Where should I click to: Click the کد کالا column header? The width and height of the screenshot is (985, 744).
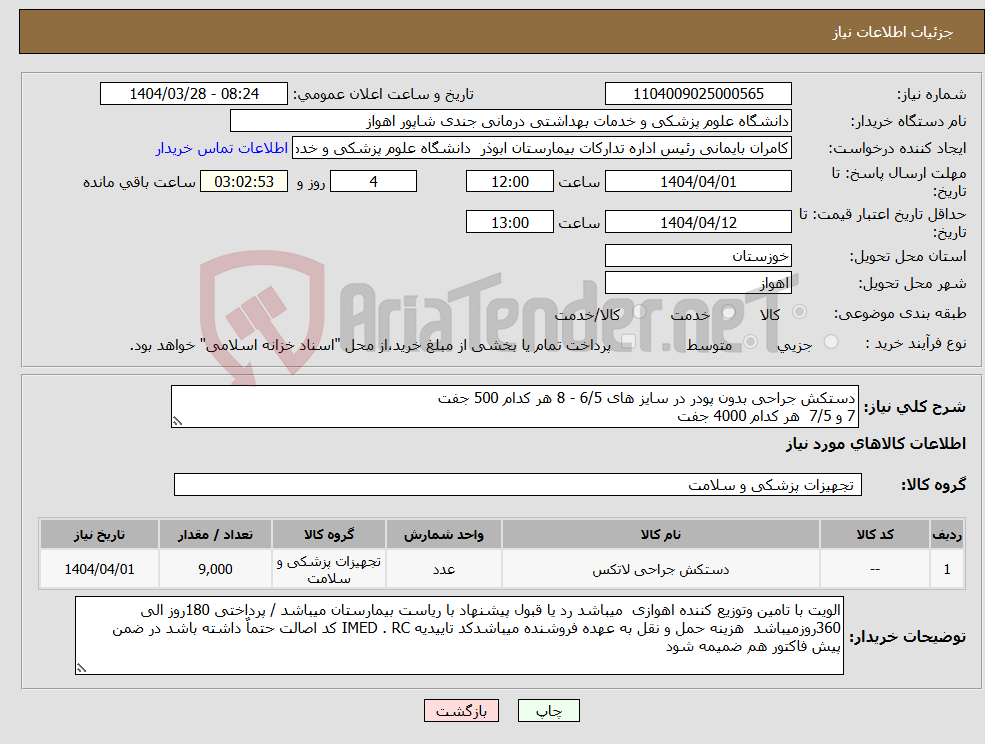click(x=875, y=534)
